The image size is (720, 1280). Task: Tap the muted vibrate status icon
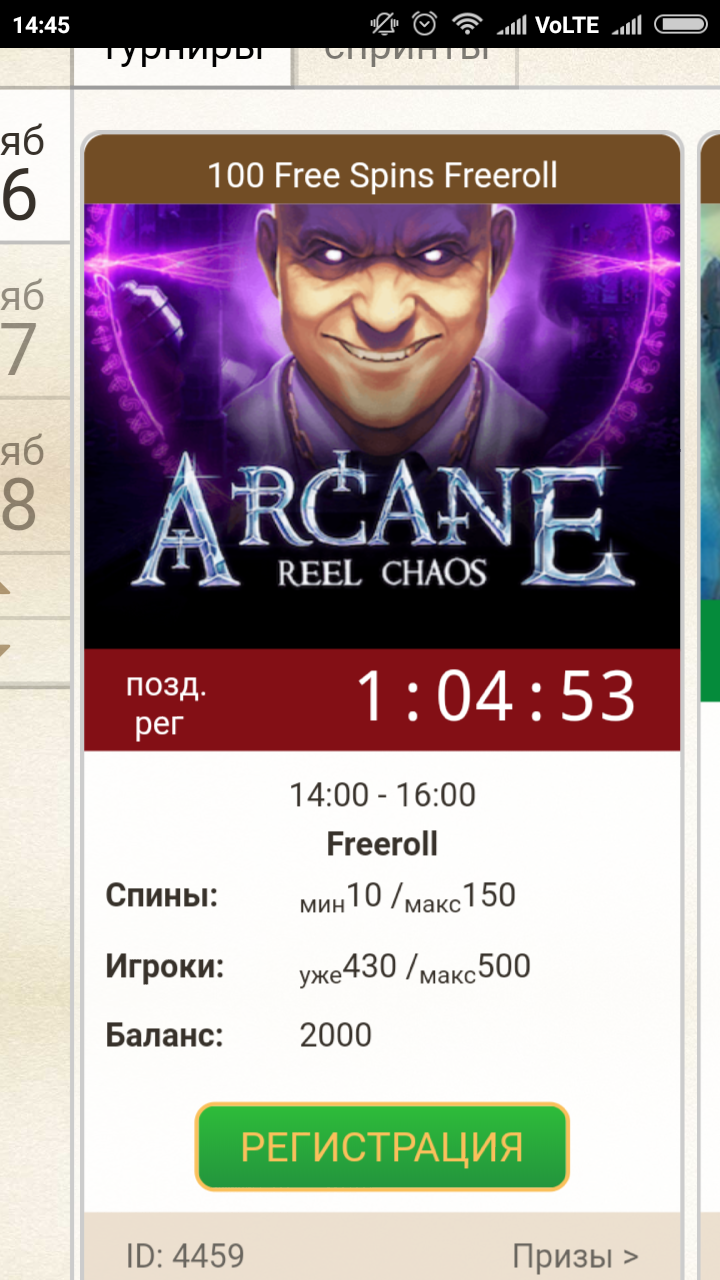pos(383,24)
